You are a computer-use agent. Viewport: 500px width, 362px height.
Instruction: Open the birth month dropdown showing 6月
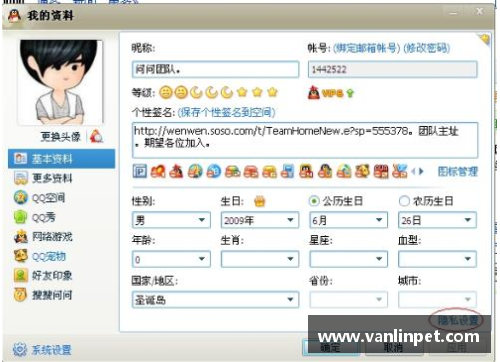(349, 220)
